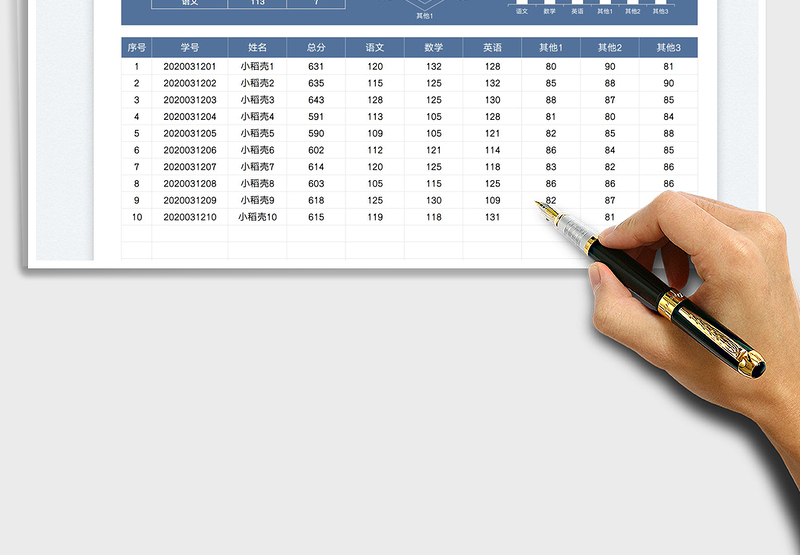800x555 pixels.
Task: Click the 其他2 column header
Action: (x=610, y=47)
